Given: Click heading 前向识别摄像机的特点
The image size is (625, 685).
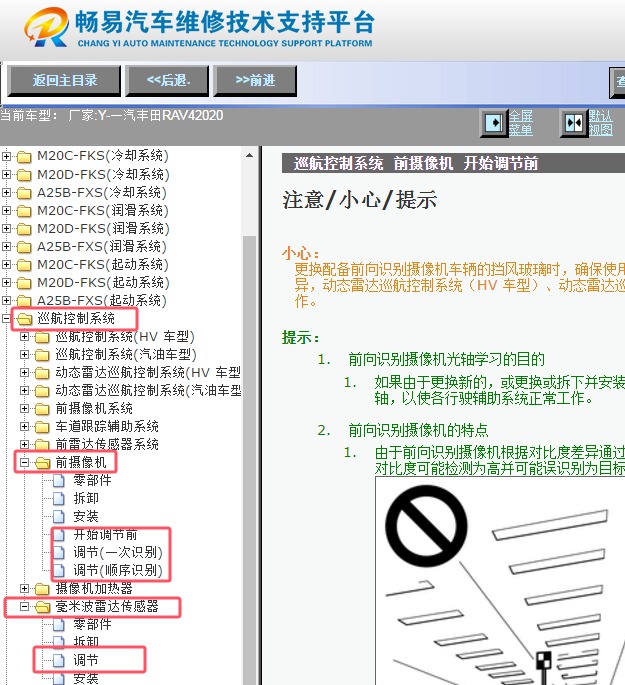Looking at the screenshot, I should [x=418, y=430].
